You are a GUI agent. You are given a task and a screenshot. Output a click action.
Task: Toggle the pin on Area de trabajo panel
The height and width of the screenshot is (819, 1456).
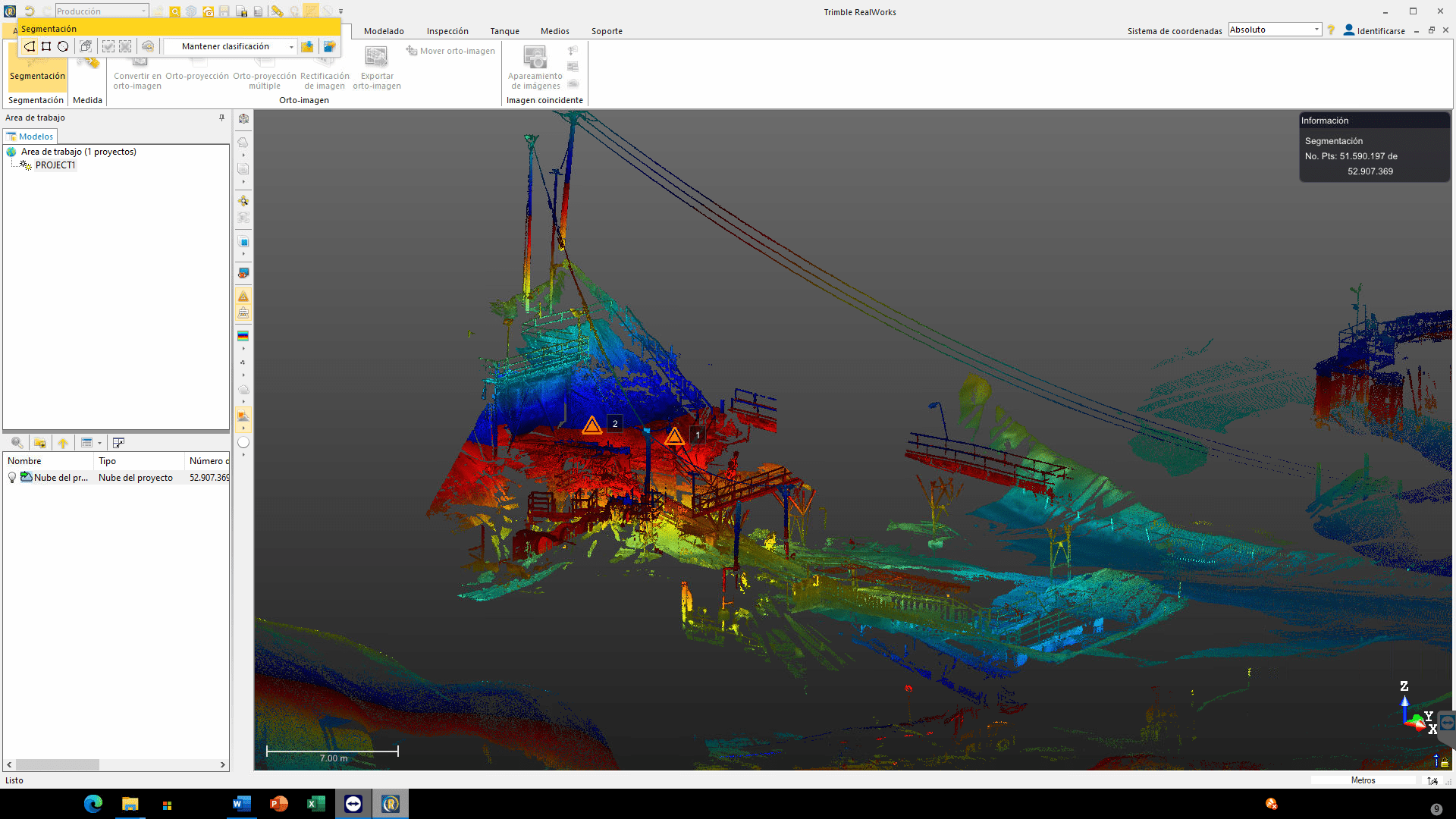[221, 118]
